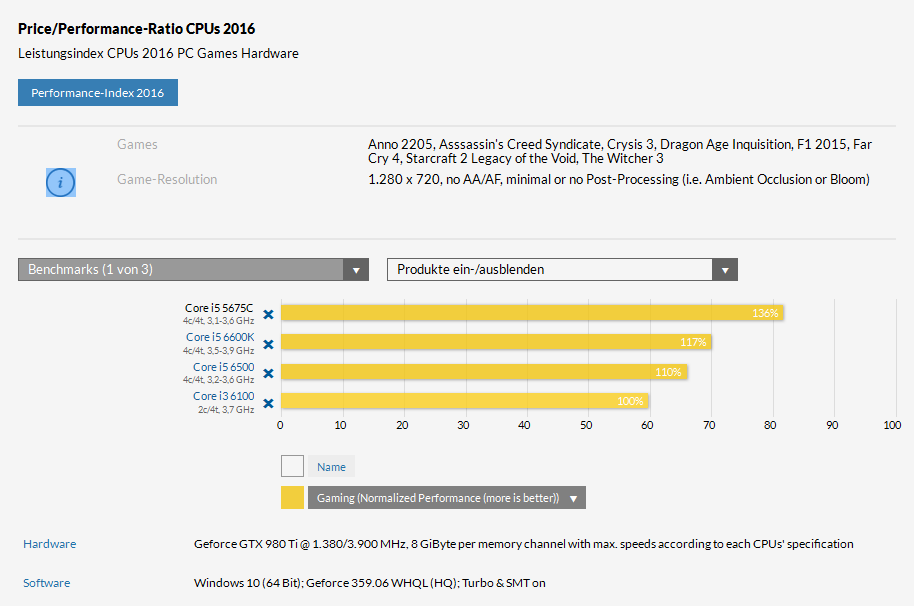Click the 110% bar of Core i5 6500
Screen dimensions: 915x606
click(484, 372)
